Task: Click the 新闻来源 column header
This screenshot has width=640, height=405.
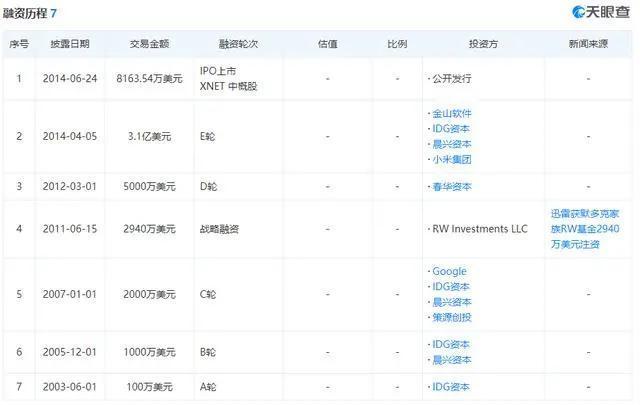Action: pos(588,44)
